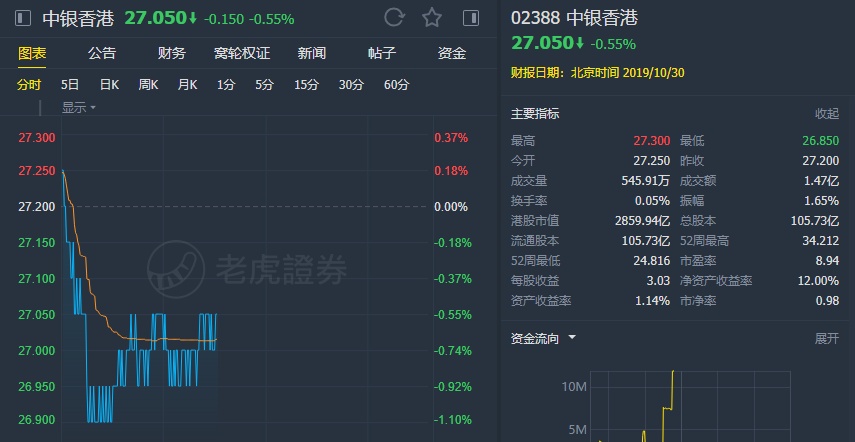Viewport: 855px width, 442px height.
Task: Open the 公告 tab
Action: coord(102,53)
